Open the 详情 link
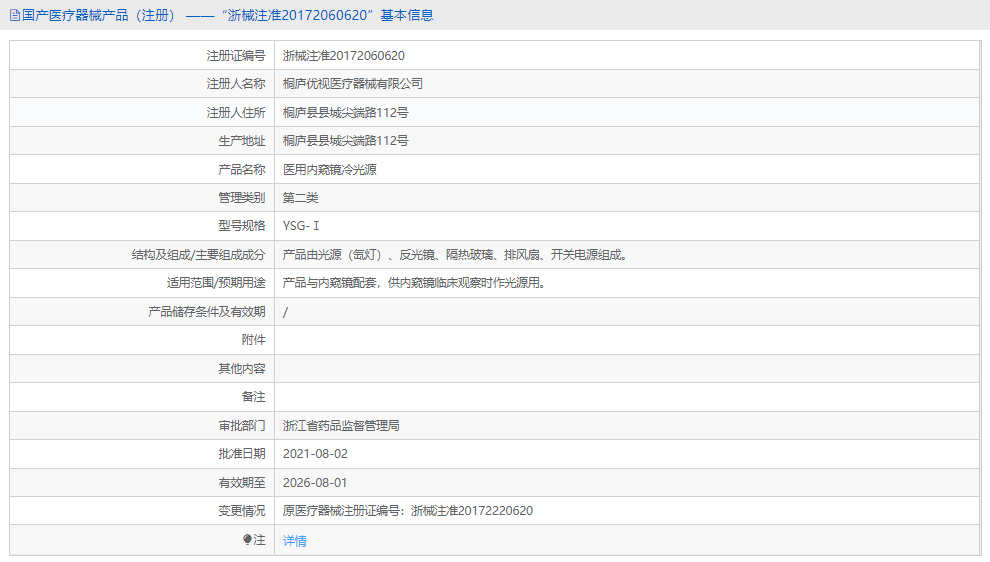The image size is (990, 562). (x=294, y=541)
